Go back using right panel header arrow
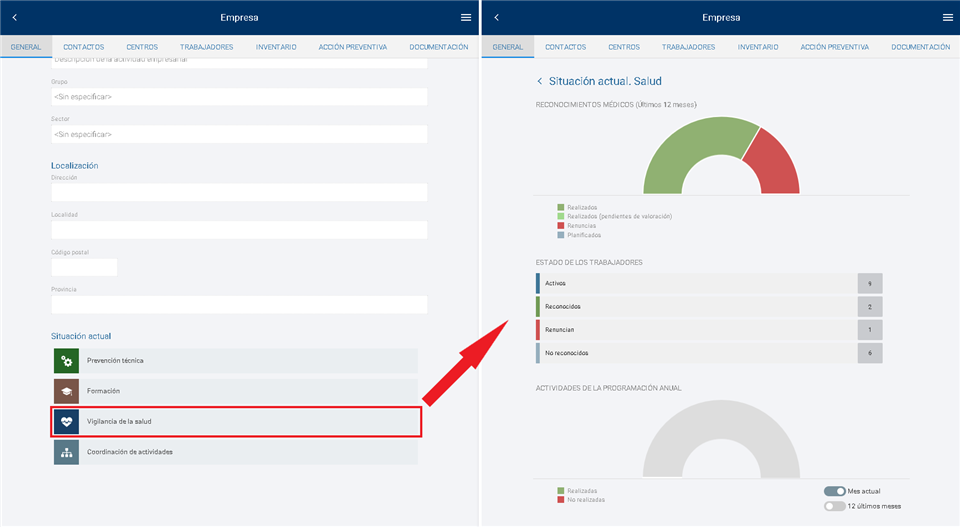The width and height of the screenshot is (960, 527). coord(496,17)
